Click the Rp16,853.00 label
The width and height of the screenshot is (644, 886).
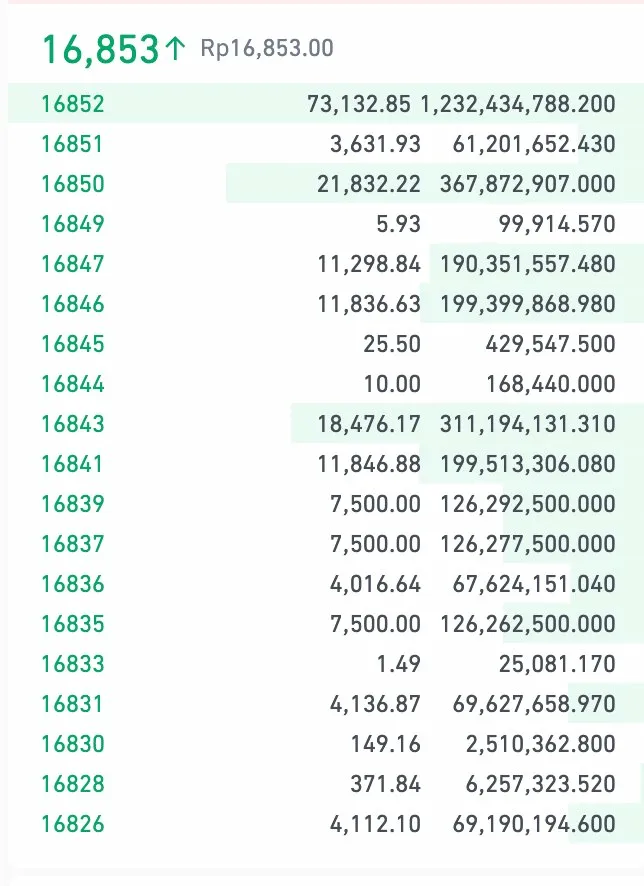(x=267, y=46)
